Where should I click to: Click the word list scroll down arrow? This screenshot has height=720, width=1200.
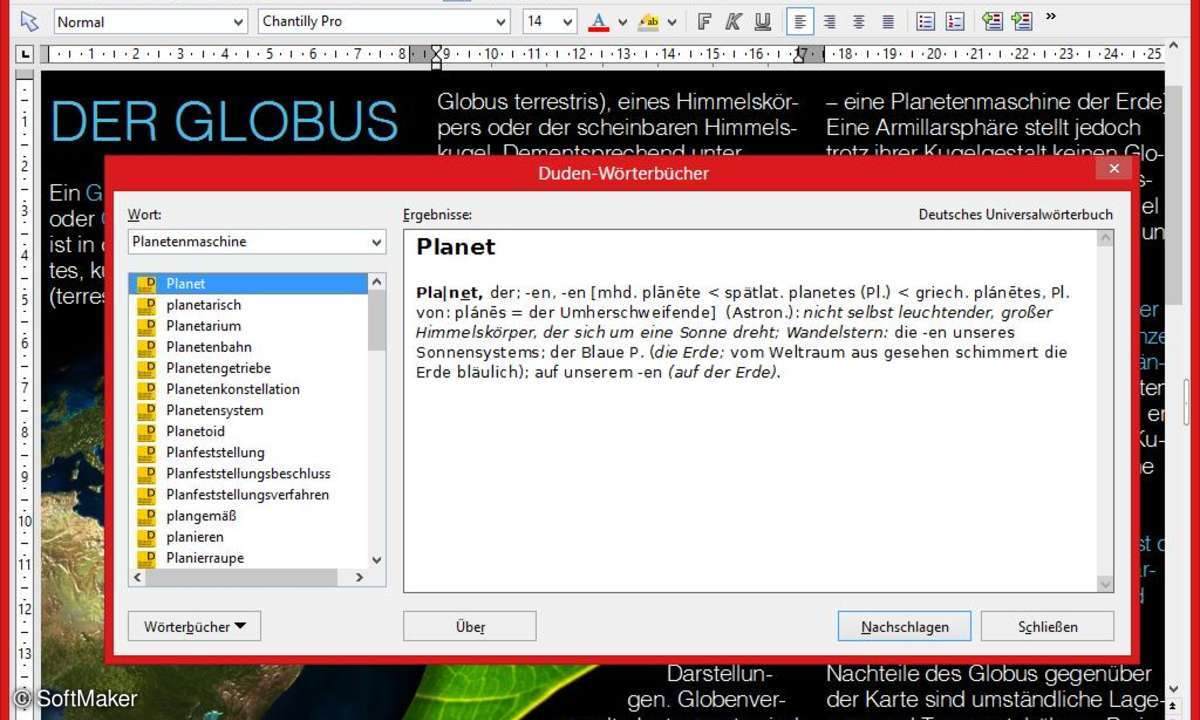[x=377, y=560]
